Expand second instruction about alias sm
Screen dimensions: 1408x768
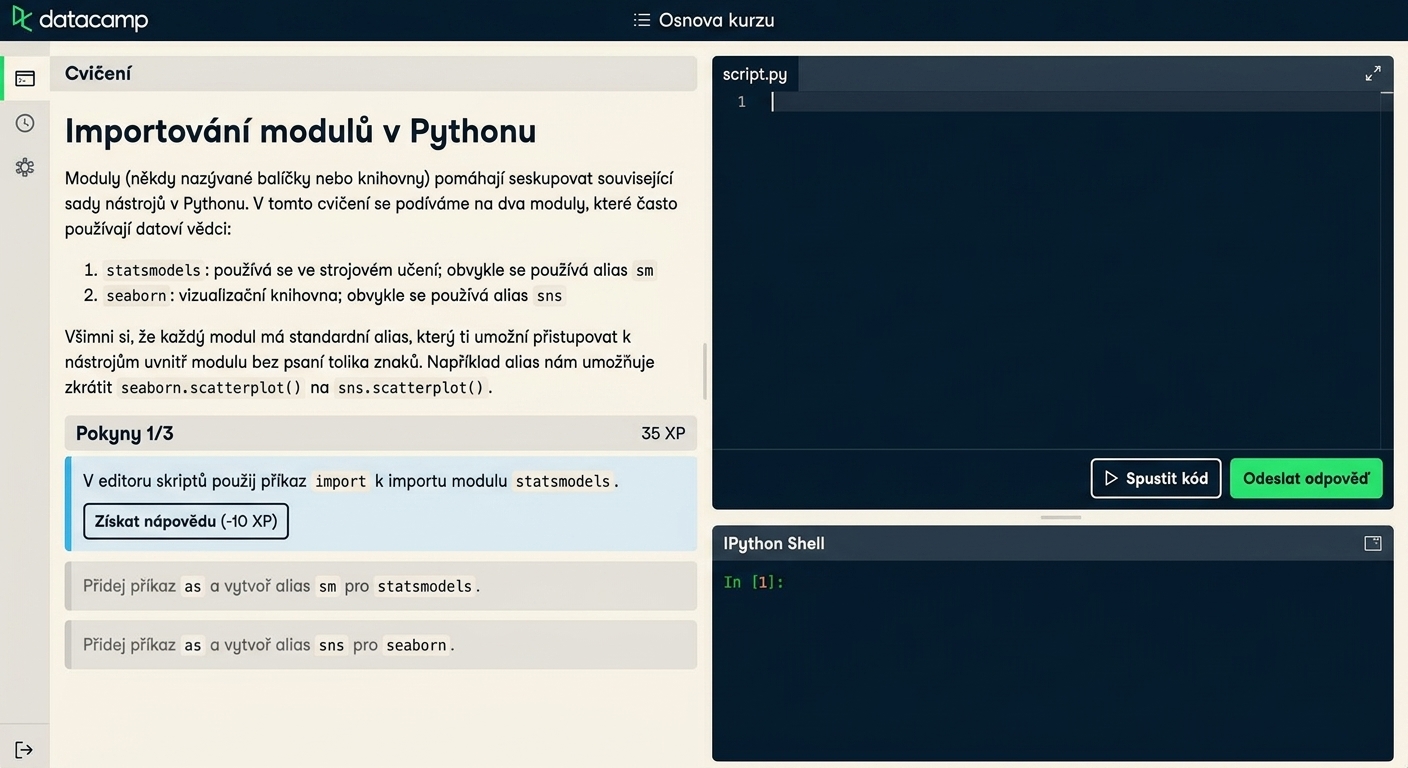tap(381, 586)
